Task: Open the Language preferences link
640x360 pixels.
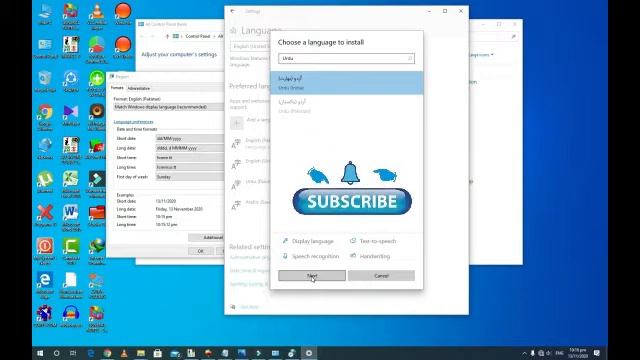Action: pos(133,122)
